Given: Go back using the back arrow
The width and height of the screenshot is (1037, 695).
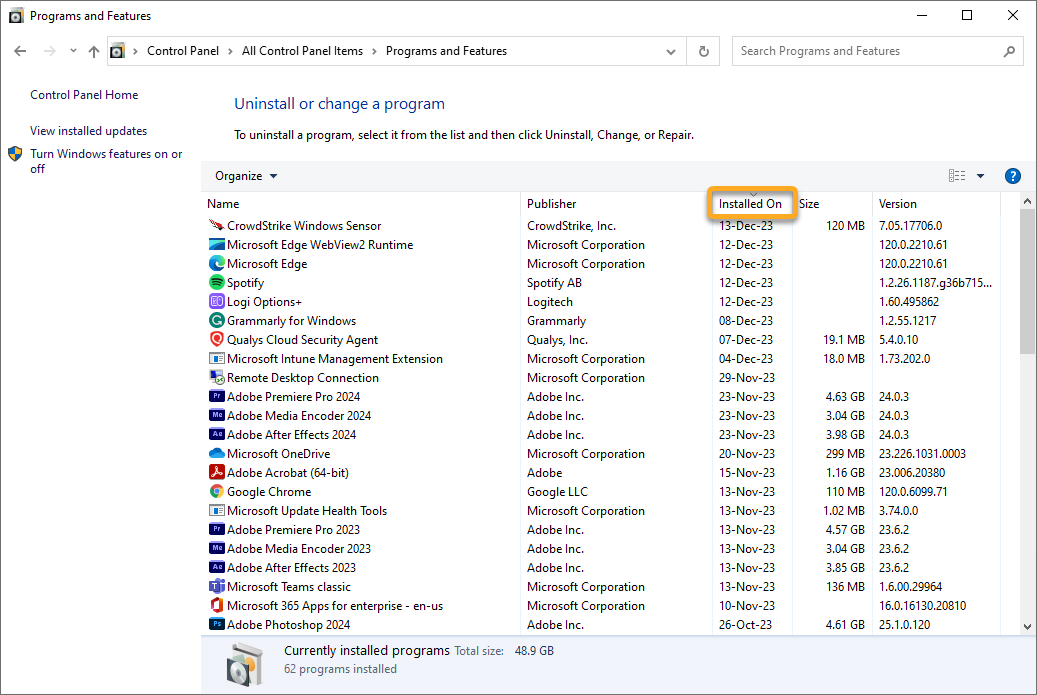Looking at the screenshot, I should [21, 51].
